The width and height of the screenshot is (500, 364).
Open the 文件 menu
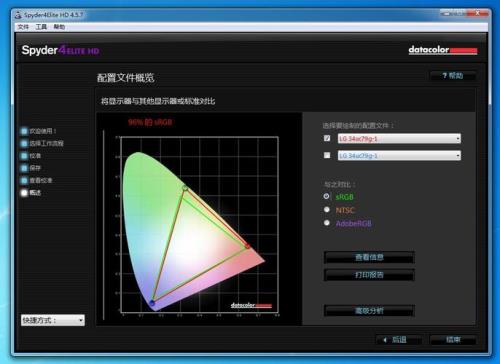point(23,27)
